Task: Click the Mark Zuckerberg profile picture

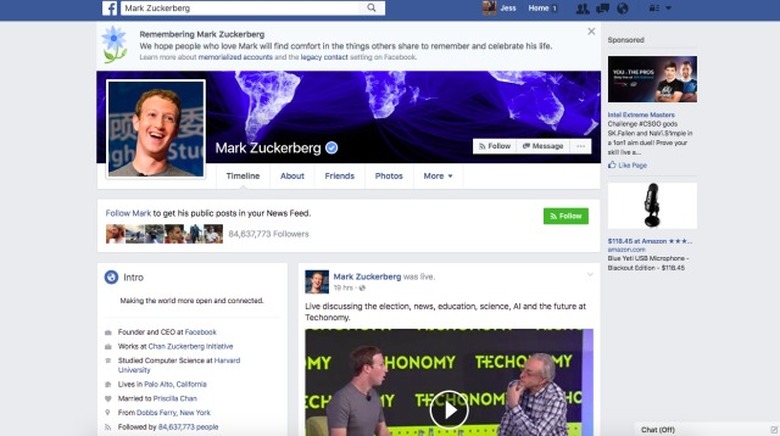Action: click(x=156, y=129)
